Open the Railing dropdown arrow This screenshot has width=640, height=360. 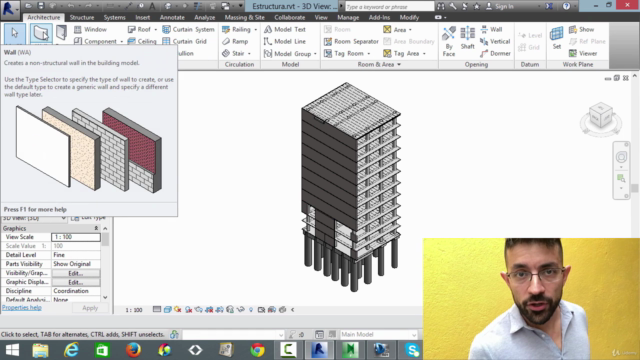(256, 30)
